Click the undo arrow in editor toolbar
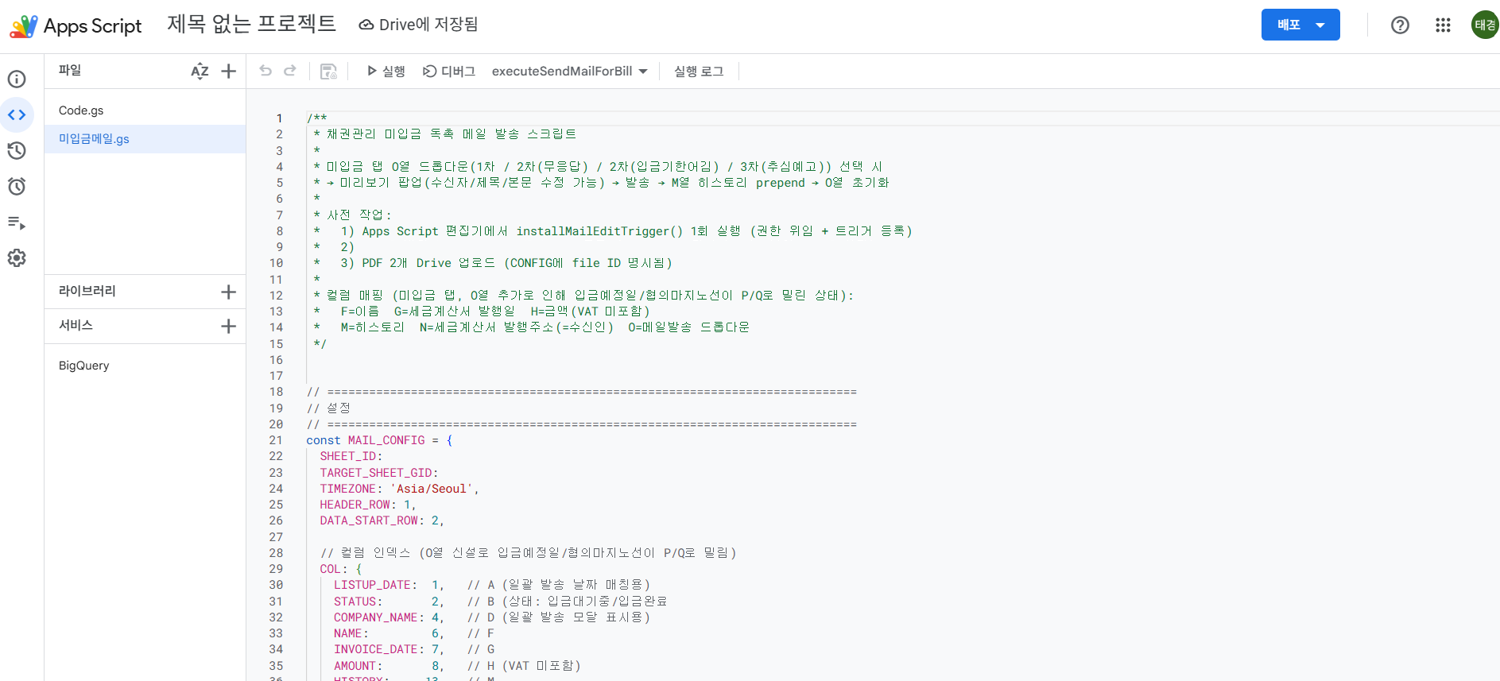This screenshot has width=1500, height=681. [x=265, y=71]
